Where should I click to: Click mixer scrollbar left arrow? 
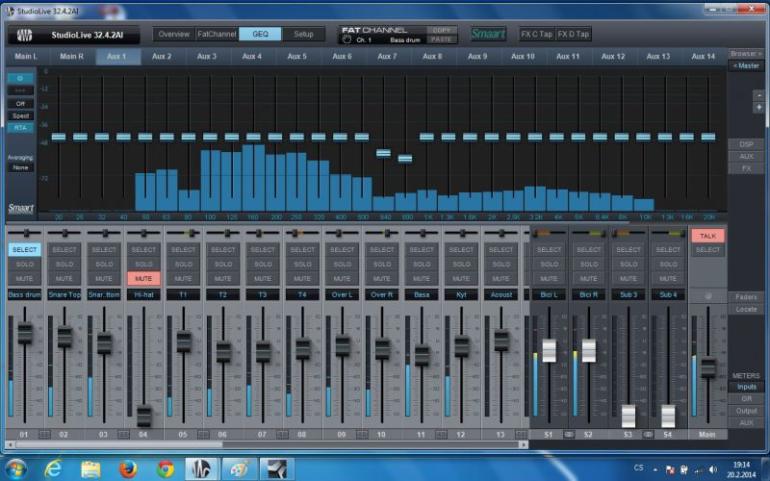pyautogui.click(x=9, y=445)
